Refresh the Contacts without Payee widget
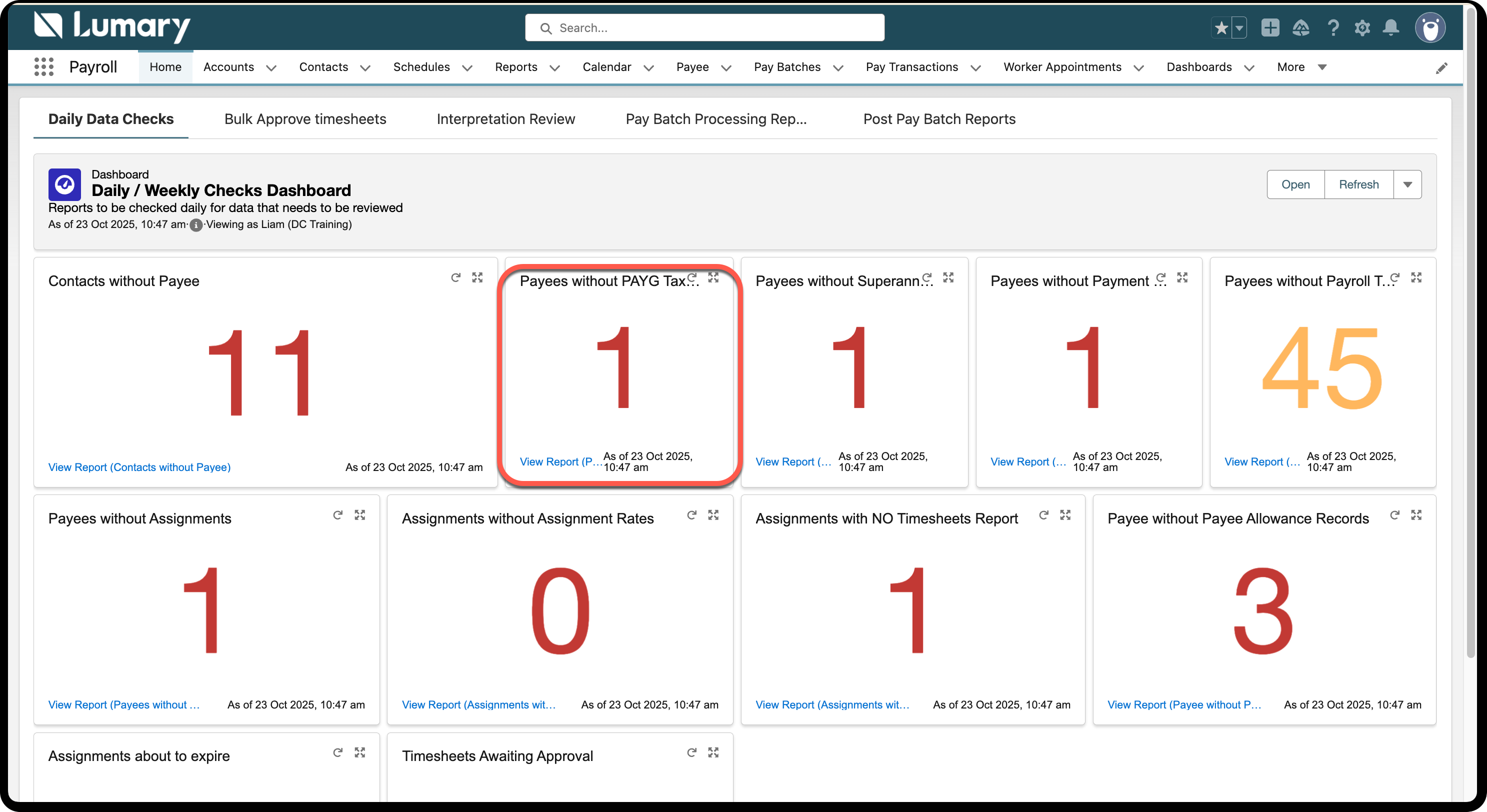The image size is (1487, 812). tap(456, 277)
